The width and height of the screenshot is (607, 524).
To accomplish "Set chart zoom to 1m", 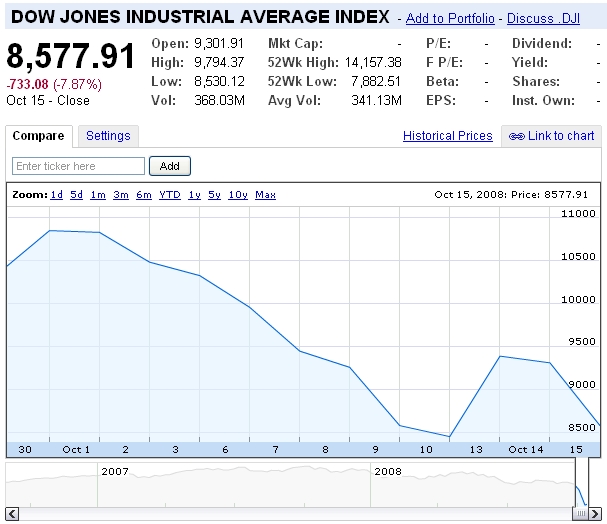I will (x=98, y=195).
